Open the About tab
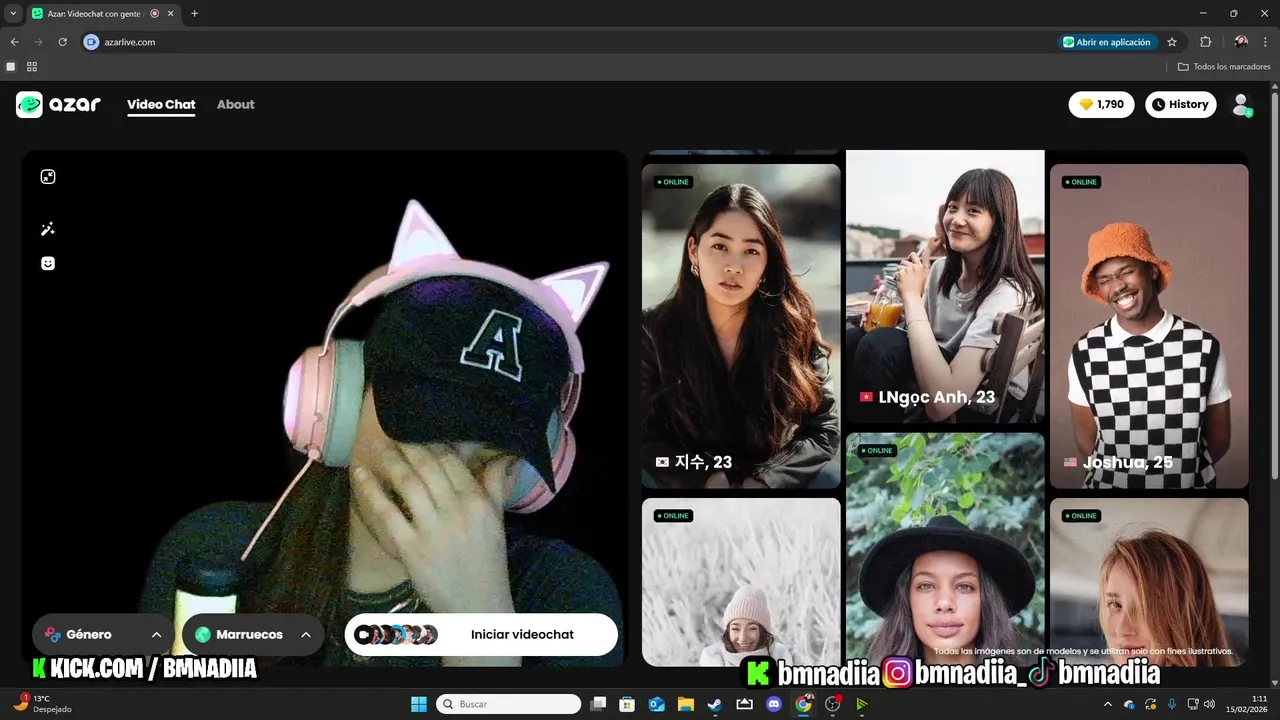1280x720 pixels. pyautogui.click(x=236, y=104)
